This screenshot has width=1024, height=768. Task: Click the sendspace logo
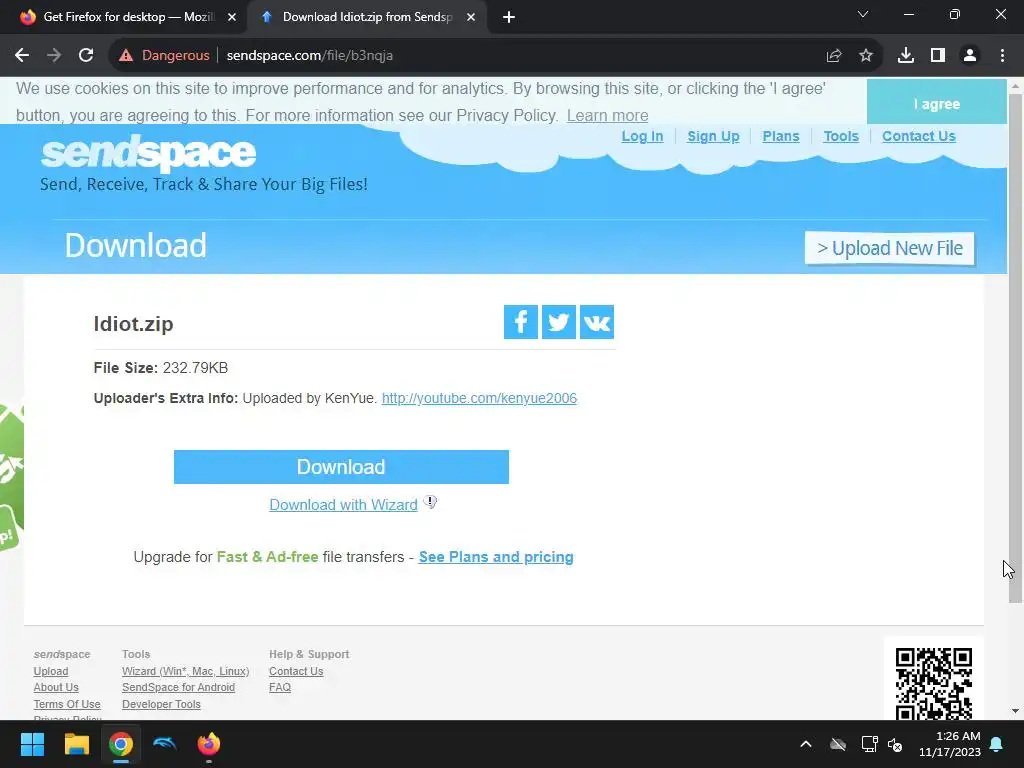(148, 153)
